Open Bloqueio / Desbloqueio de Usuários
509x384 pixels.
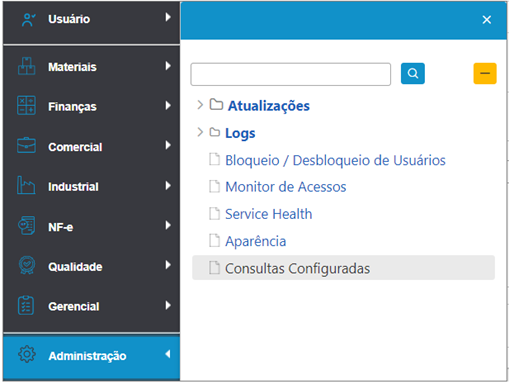[335, 160]
